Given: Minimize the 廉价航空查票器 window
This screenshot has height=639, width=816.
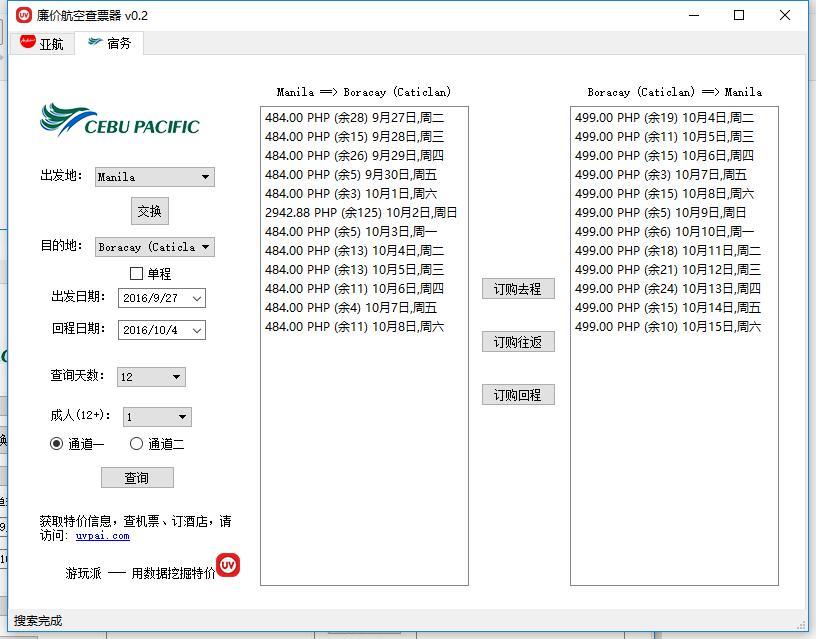Looking at the screenshot, I should pos(694,15).
